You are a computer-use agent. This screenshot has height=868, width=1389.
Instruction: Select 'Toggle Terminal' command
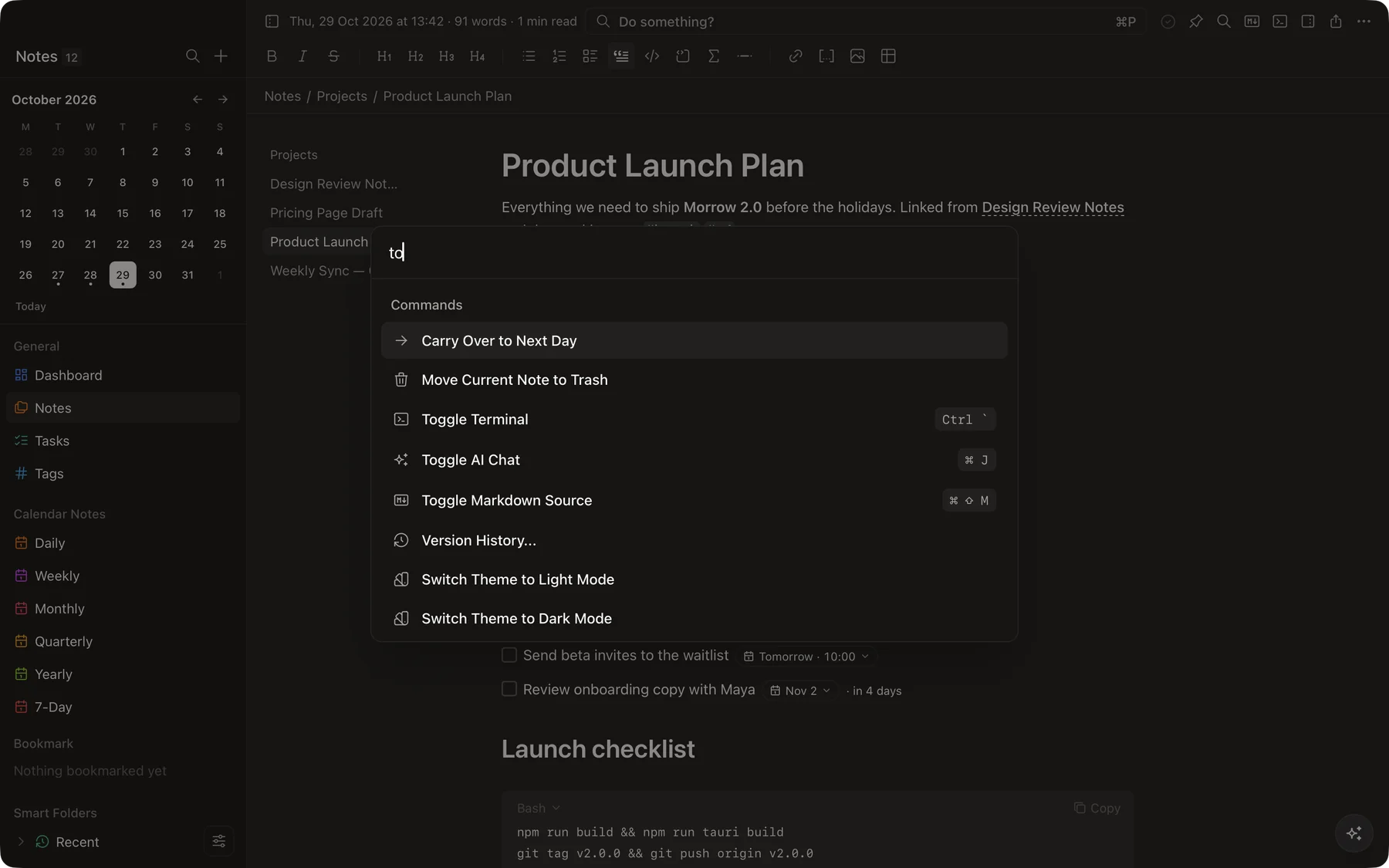tap(694, 419)
